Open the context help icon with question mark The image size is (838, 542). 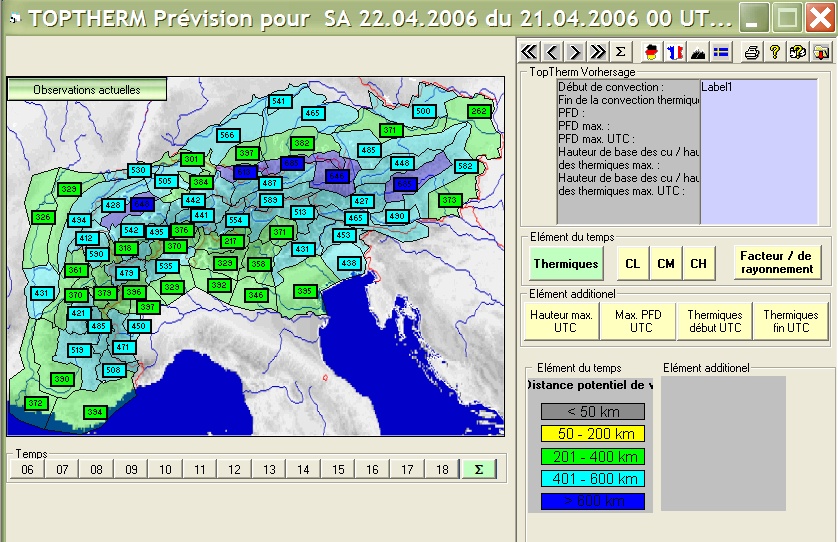(x=798, y=52)
